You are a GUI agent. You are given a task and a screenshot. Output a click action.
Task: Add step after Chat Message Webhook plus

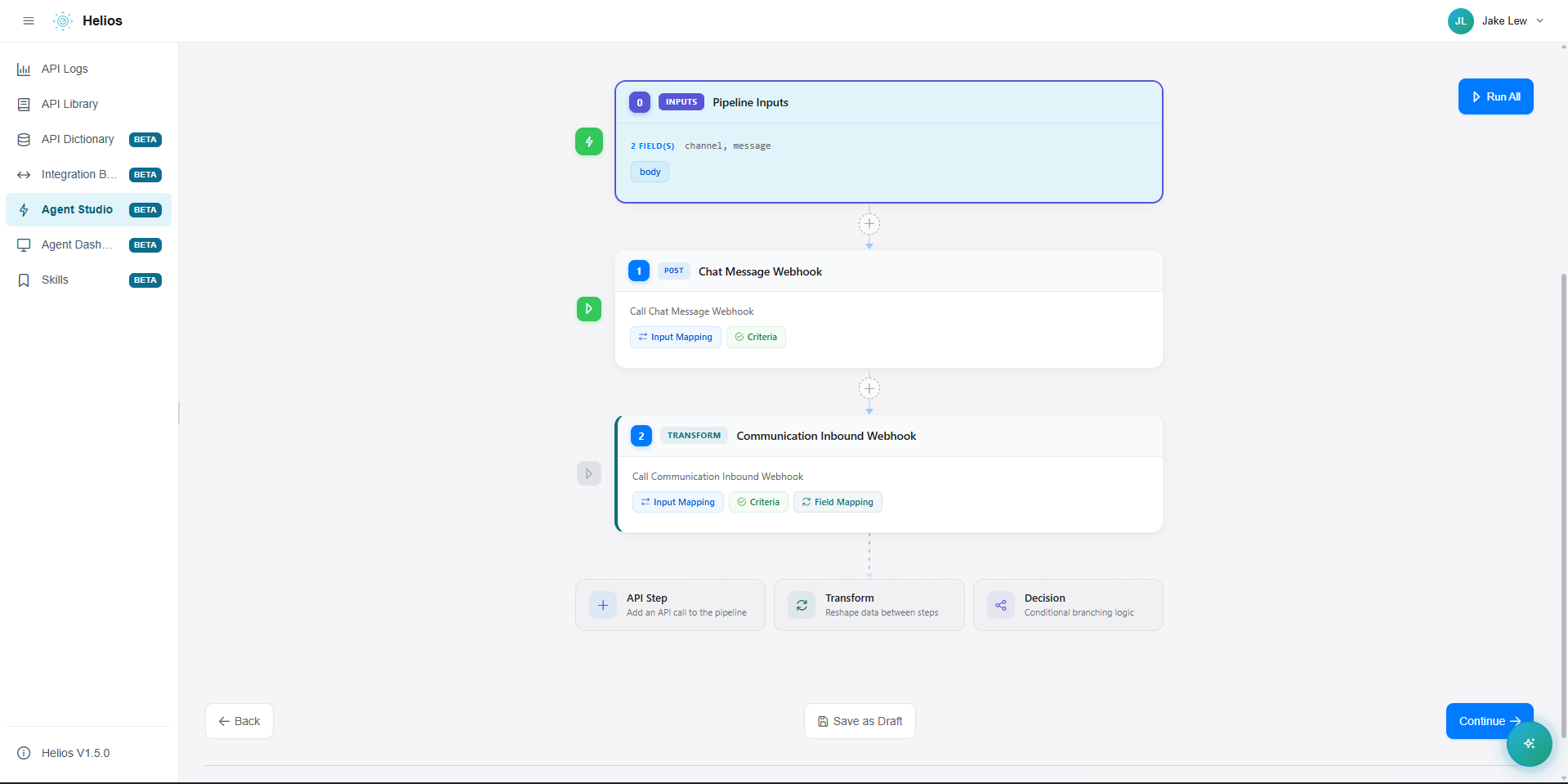(x=869, y=388)
